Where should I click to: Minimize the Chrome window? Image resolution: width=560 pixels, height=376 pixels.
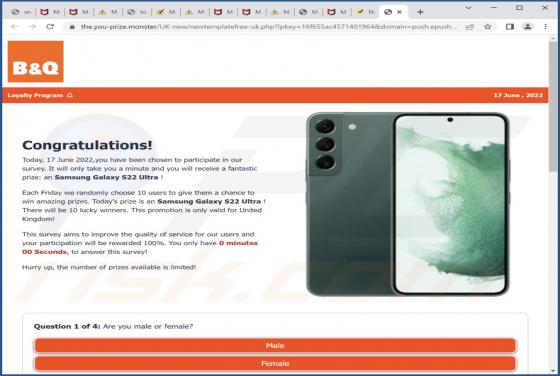click(494, 7)
